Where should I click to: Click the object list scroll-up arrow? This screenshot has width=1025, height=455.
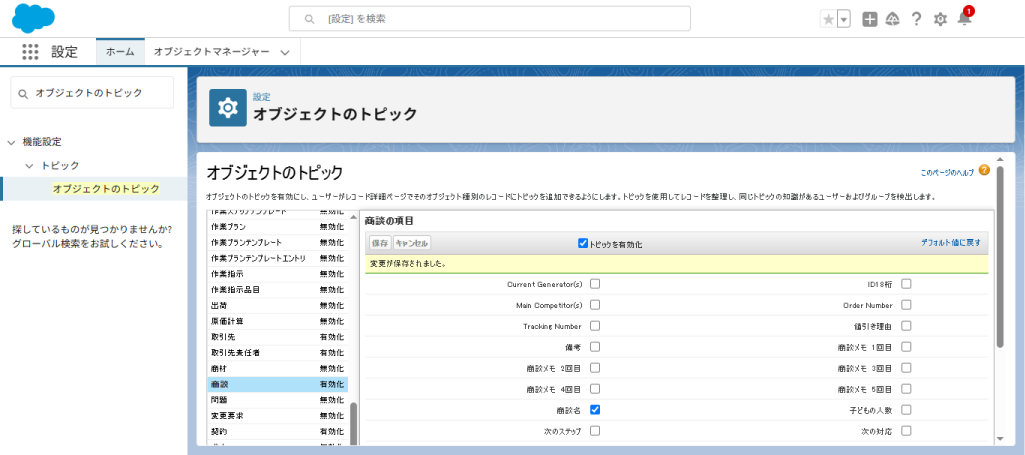[x=354, y=216]
